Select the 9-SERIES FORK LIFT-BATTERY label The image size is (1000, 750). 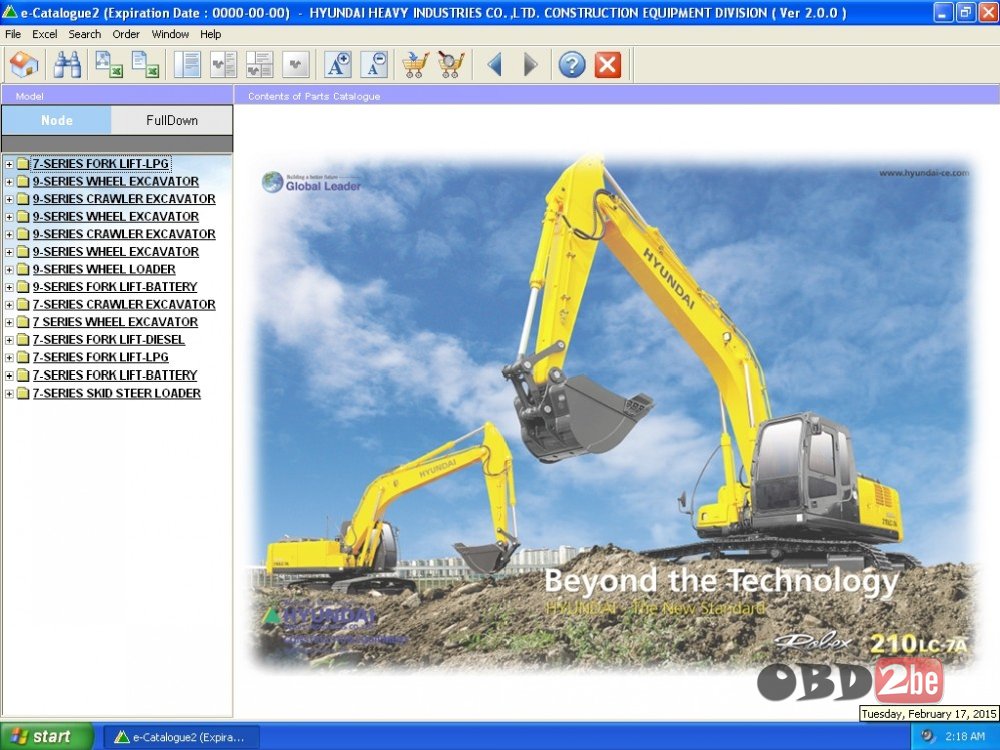click(115, 287)
